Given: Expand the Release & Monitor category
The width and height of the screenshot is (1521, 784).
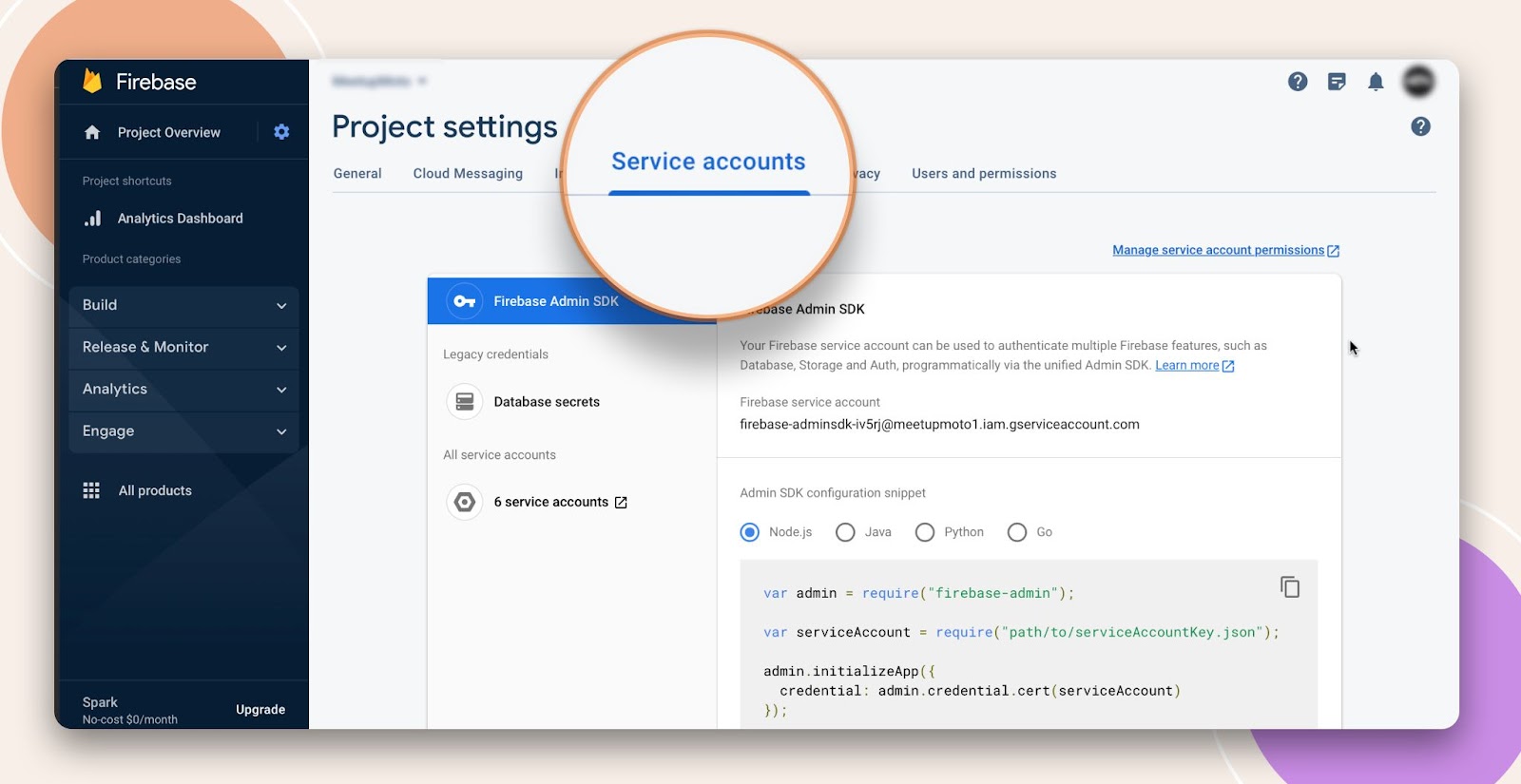Looking at the screenshot, I should click(183, 347).
